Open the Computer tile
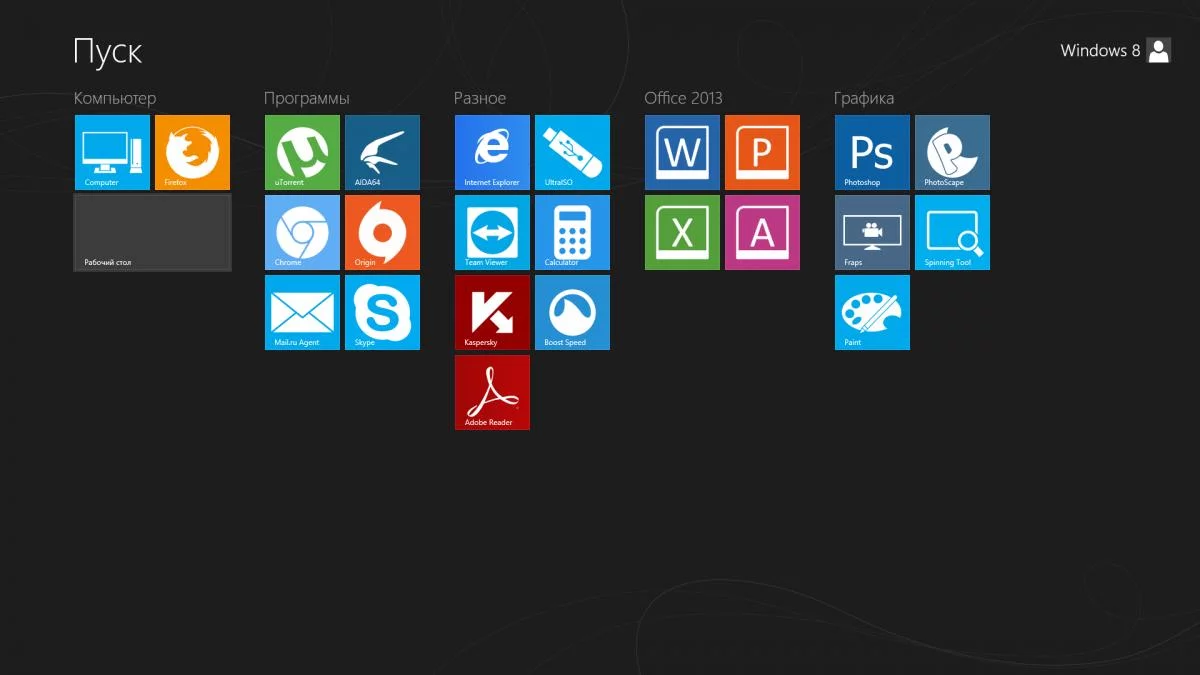1200x675 pixels. (112, 152)
